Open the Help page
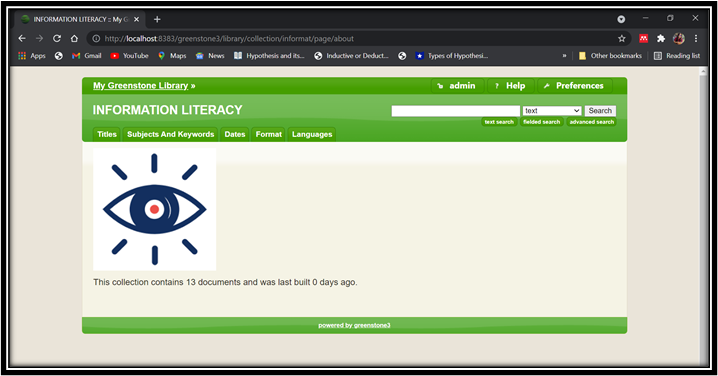This screenshot has width=718, height=376. (510, 86)
